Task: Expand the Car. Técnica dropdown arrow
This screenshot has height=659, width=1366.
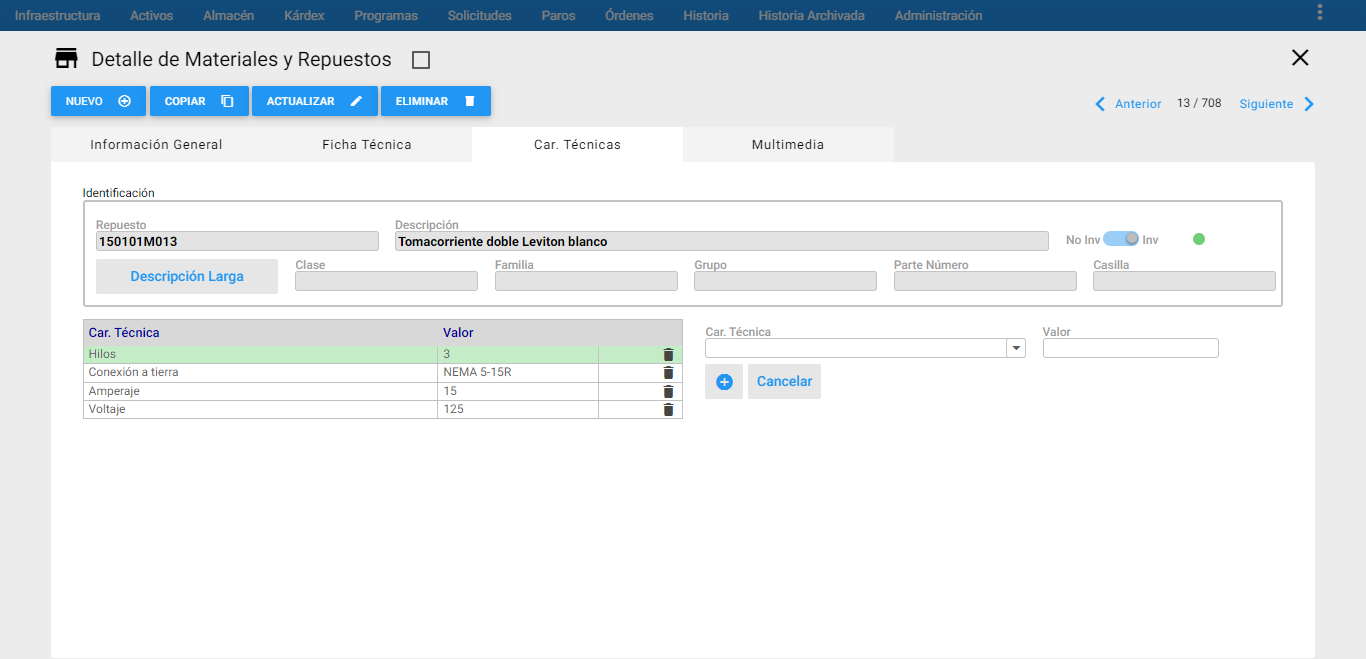Action: pos(1016,348)
